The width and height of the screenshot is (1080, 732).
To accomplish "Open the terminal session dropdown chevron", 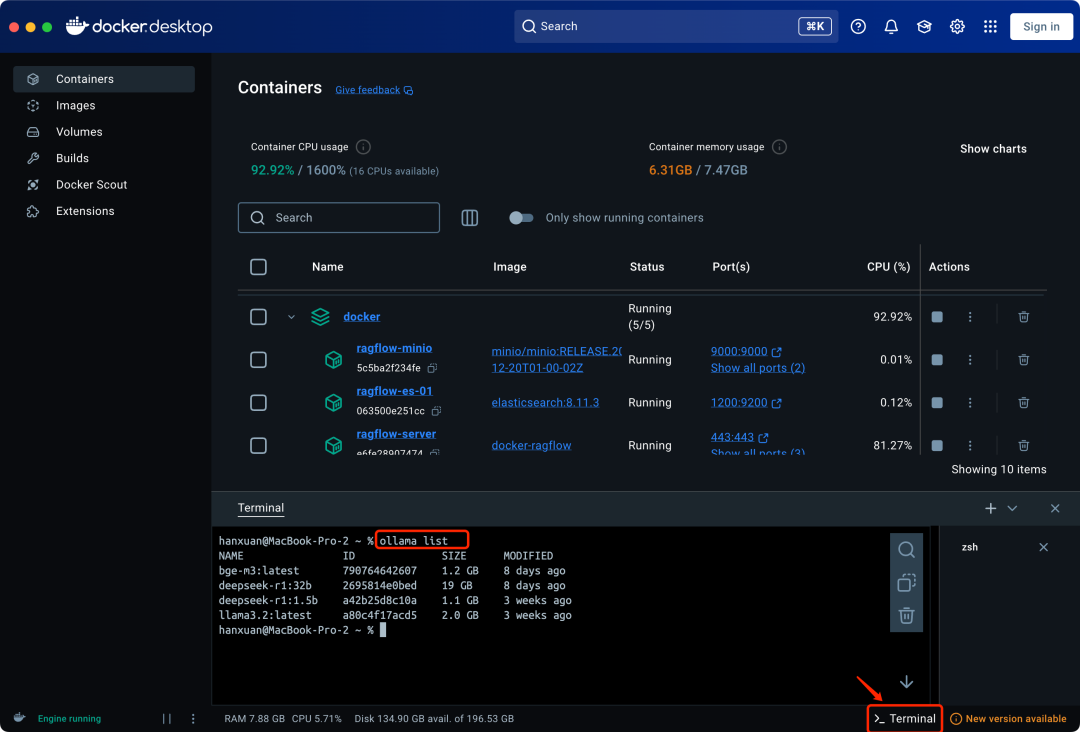I will tap(1012, 508).
